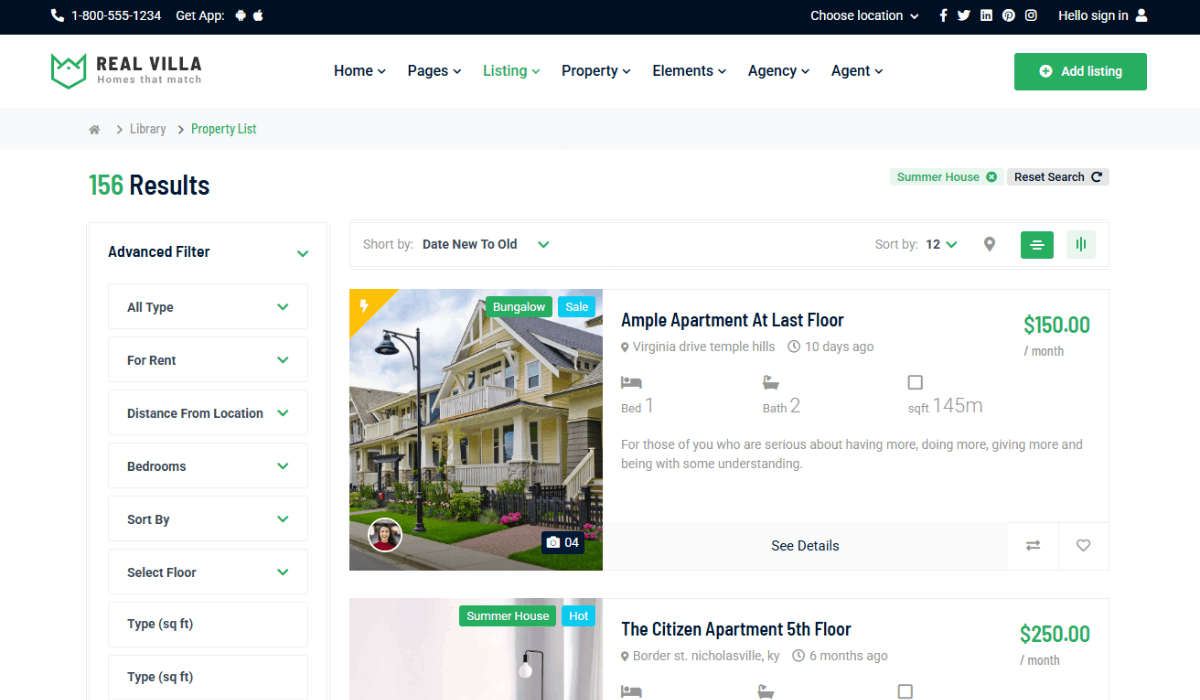Switch to grid view layout

click(1081, 244)
